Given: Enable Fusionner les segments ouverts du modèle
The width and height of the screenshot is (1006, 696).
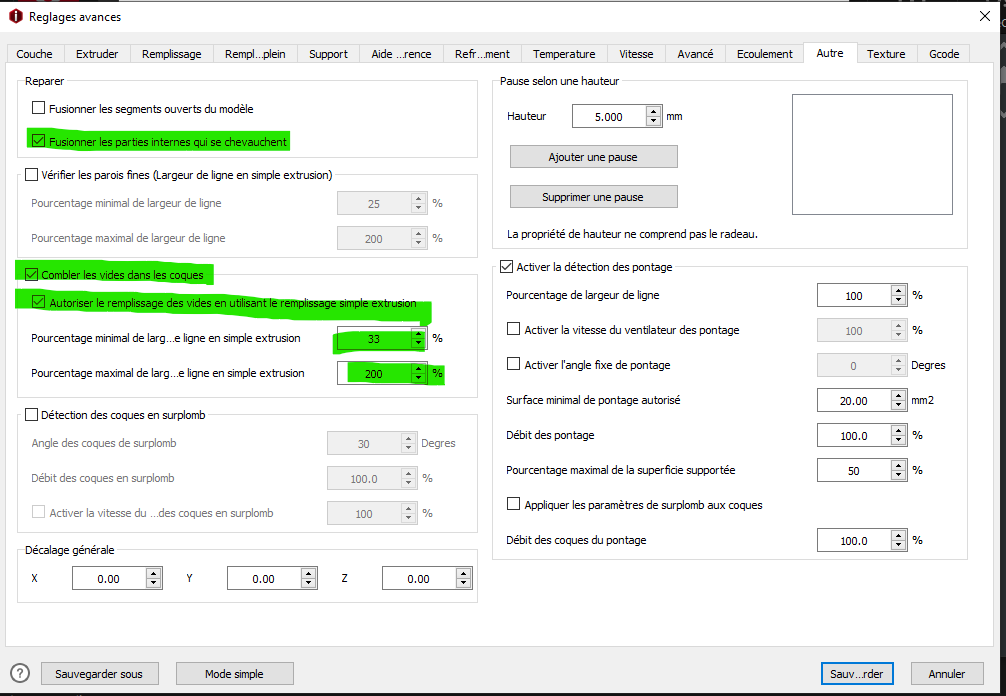Looking at the screenshot, I should click(x=38, y=108).
